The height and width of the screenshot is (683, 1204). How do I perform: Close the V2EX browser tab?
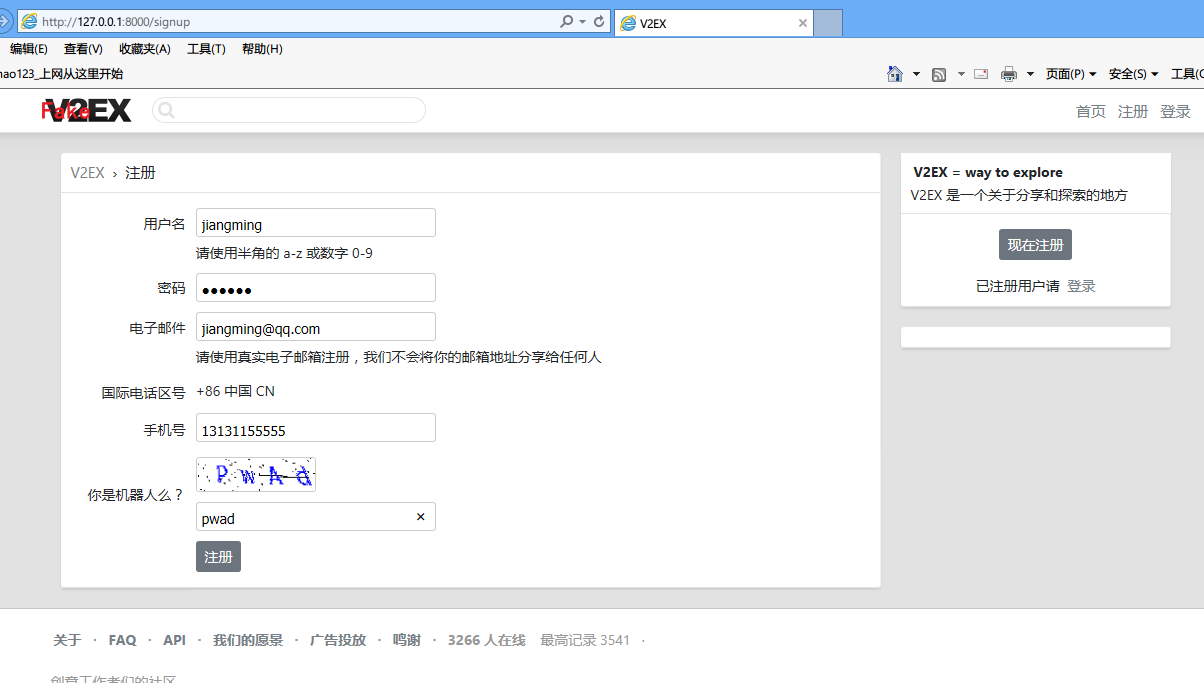tap(802, 23)
